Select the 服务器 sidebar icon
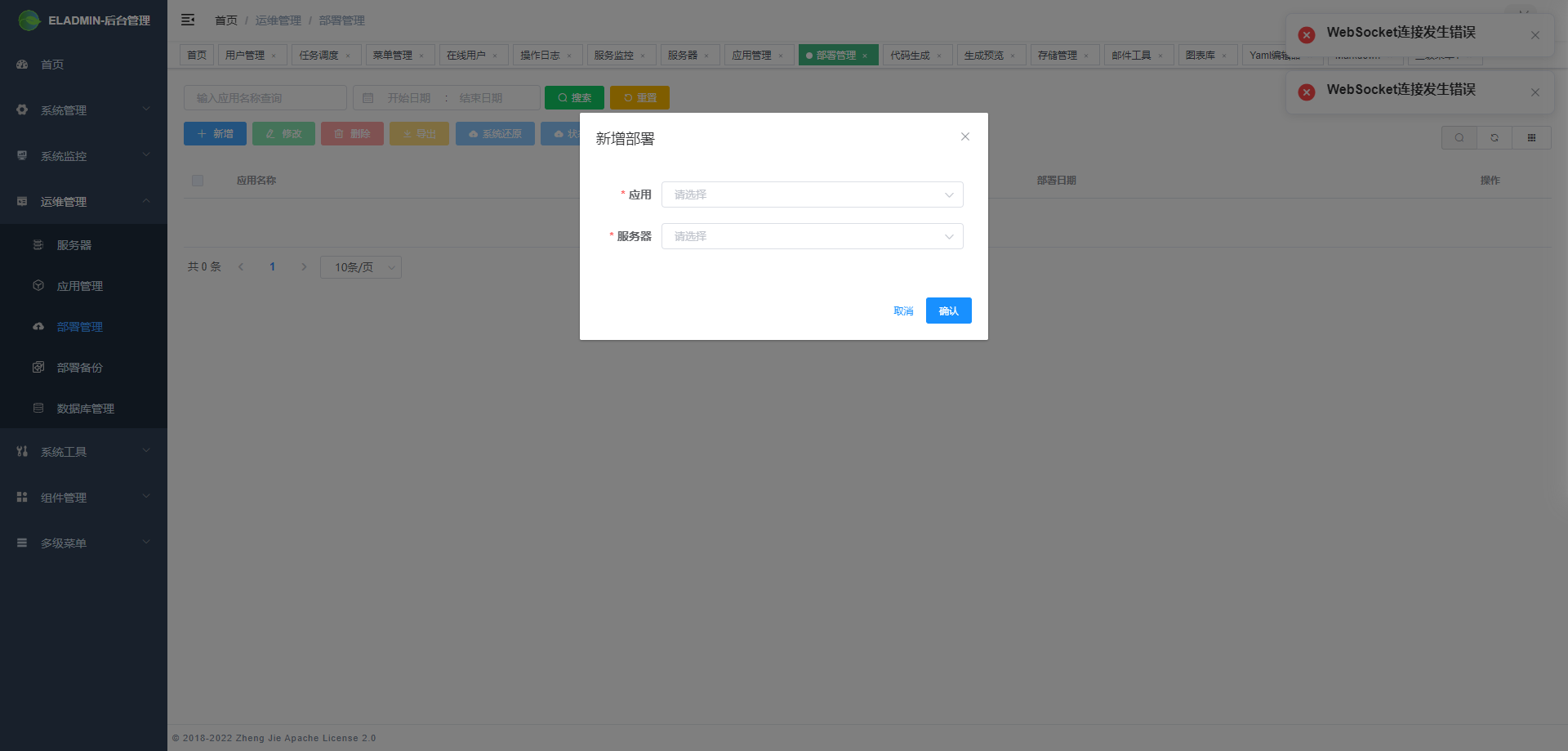The height and width of the screenshot is (751, 1568). click(x=38, y=244)
